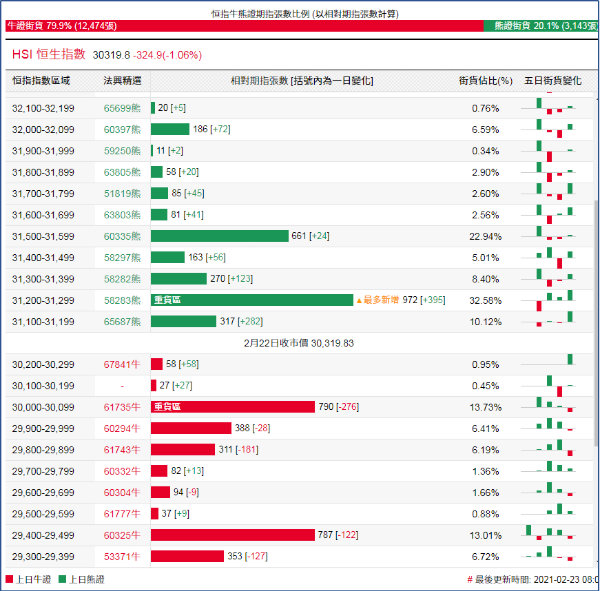Click the red bar showing 388 [-28]
This screenshot has height=591, width=600.
pos(191,428)
